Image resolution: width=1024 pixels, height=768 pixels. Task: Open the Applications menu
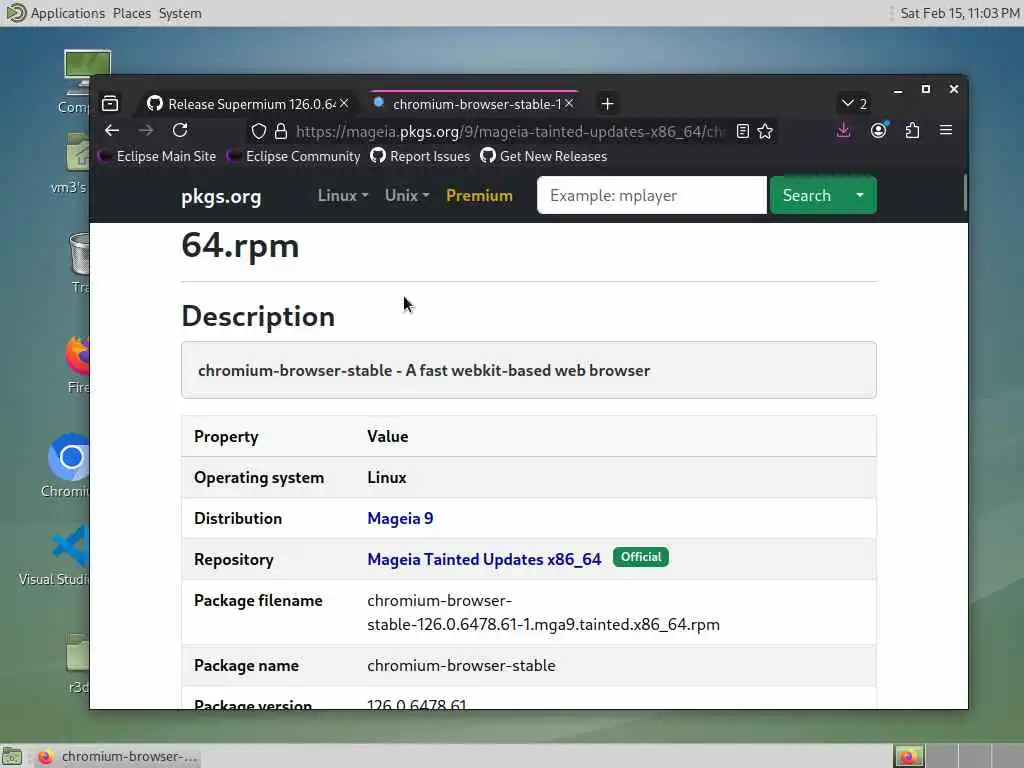67,13
